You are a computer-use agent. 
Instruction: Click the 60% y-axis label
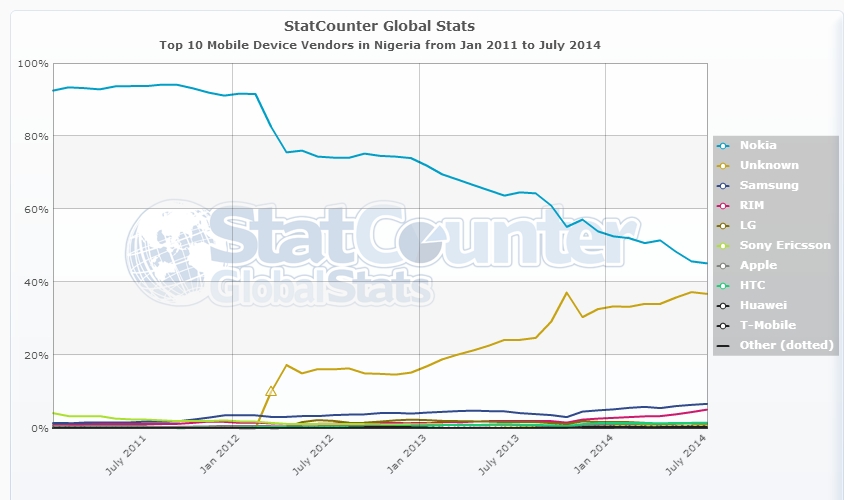click(33, 209)
